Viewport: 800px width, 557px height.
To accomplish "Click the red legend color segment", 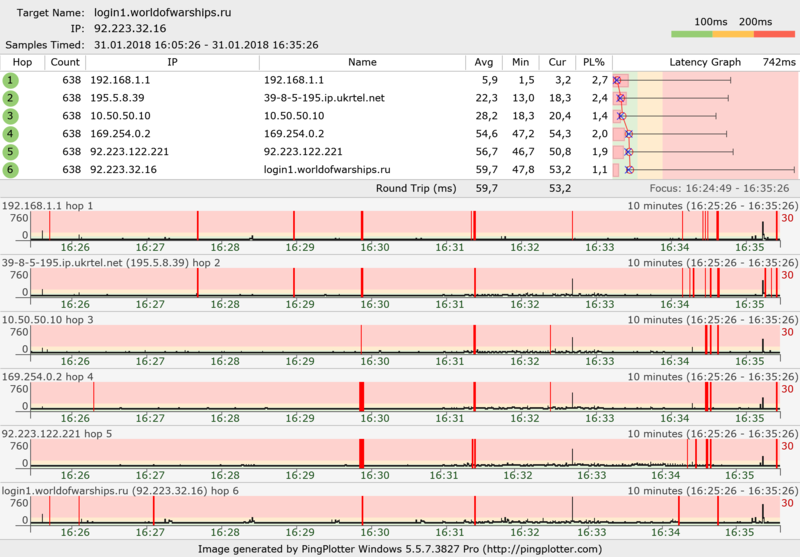I will (x=775, y=34).
